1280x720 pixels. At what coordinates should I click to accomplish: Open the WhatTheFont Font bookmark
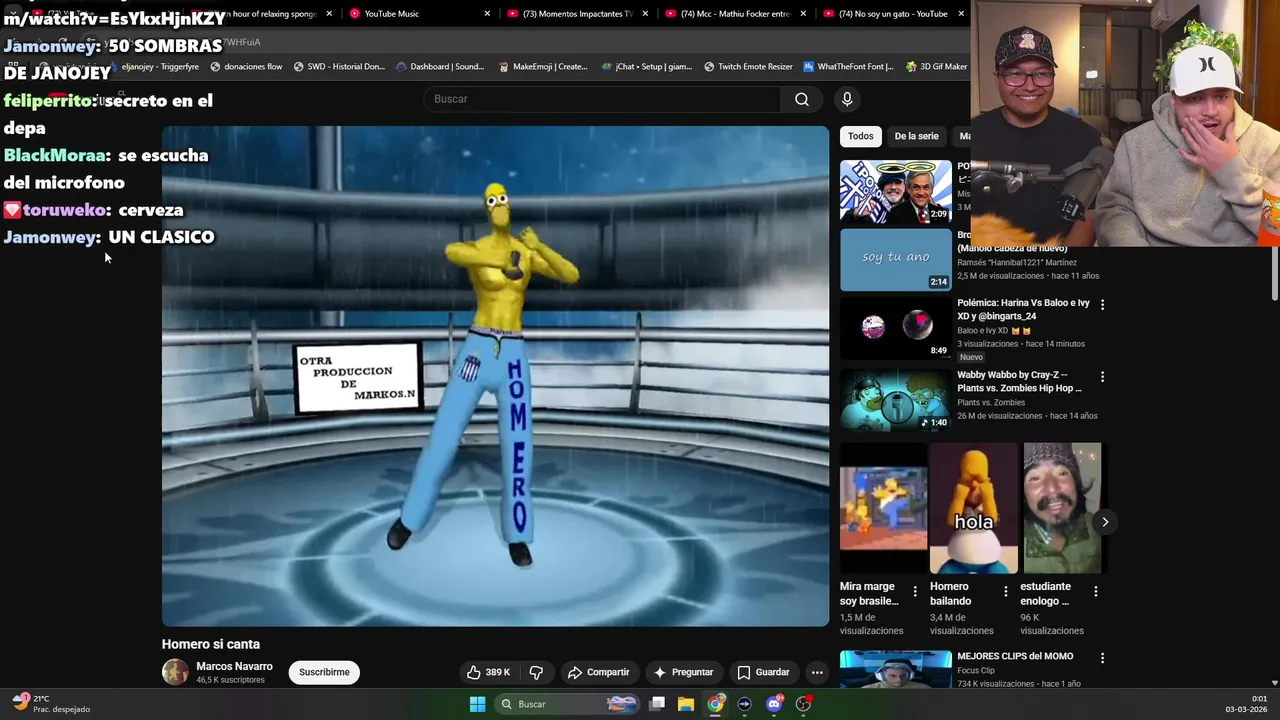click(x=848, y=67)
